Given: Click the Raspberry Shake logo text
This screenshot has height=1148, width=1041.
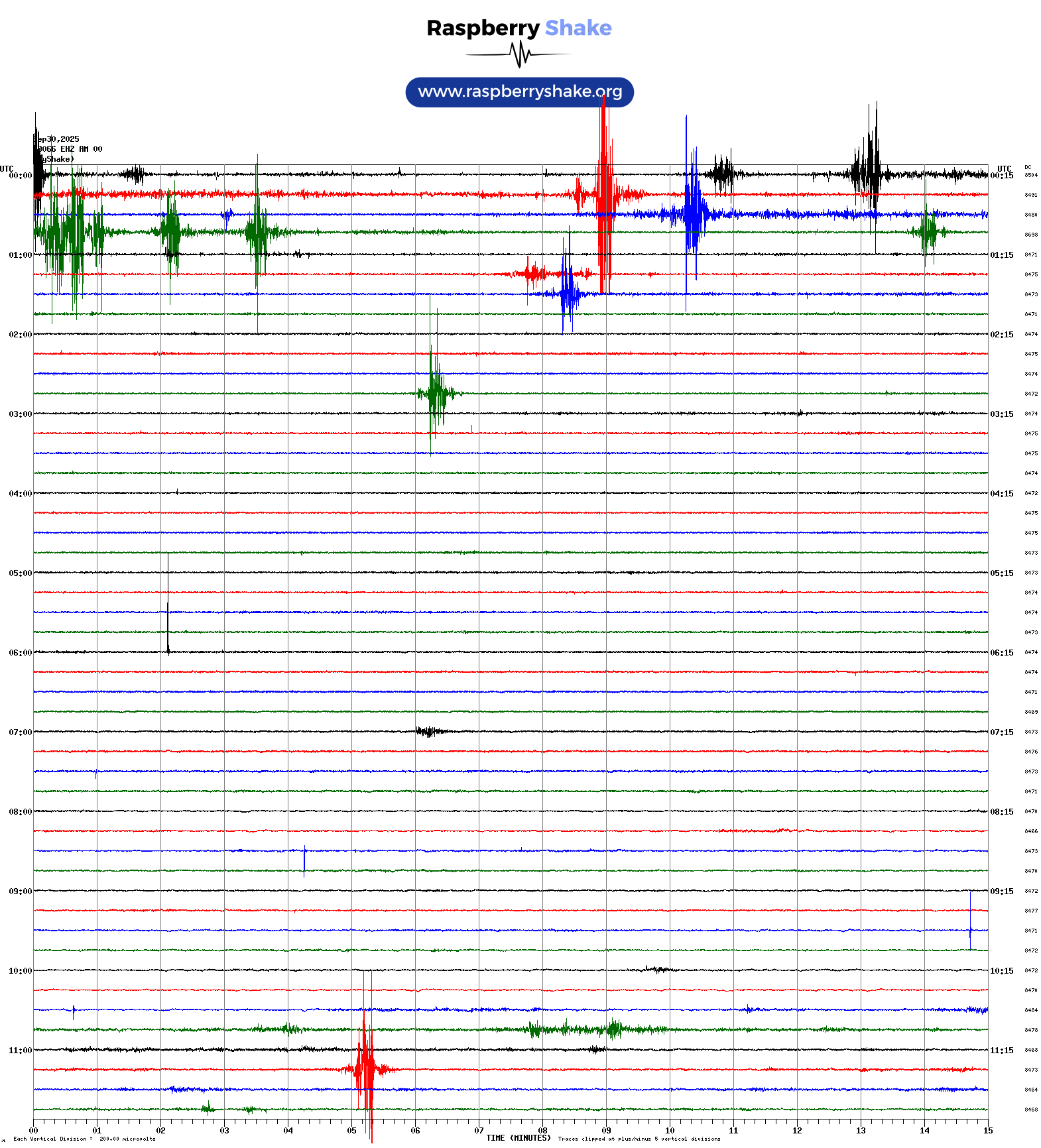Looking at the screenshot, I should pos(519,29).
